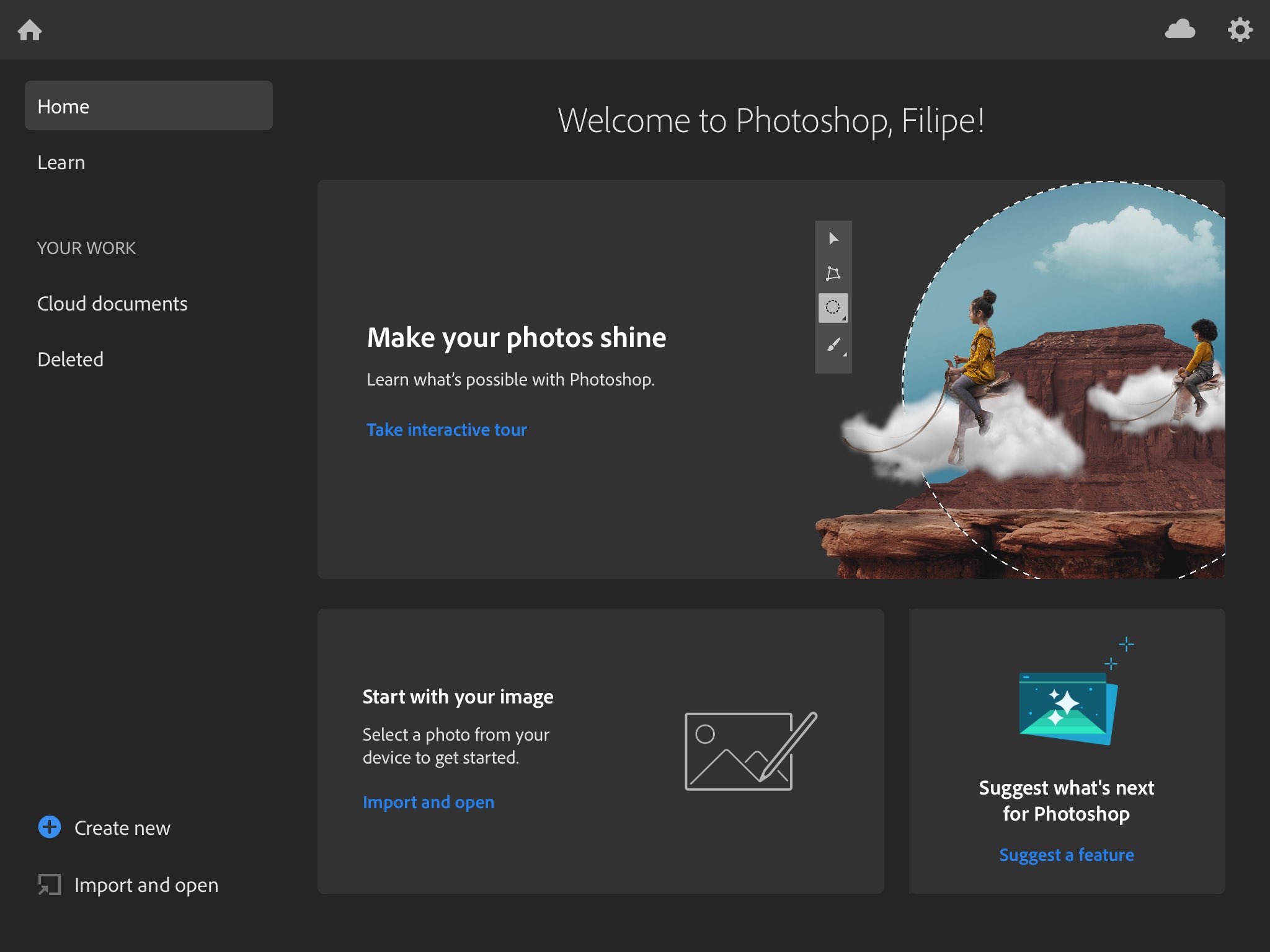Open the Learn section
The image size is (1270, 952).
[61, 162]
